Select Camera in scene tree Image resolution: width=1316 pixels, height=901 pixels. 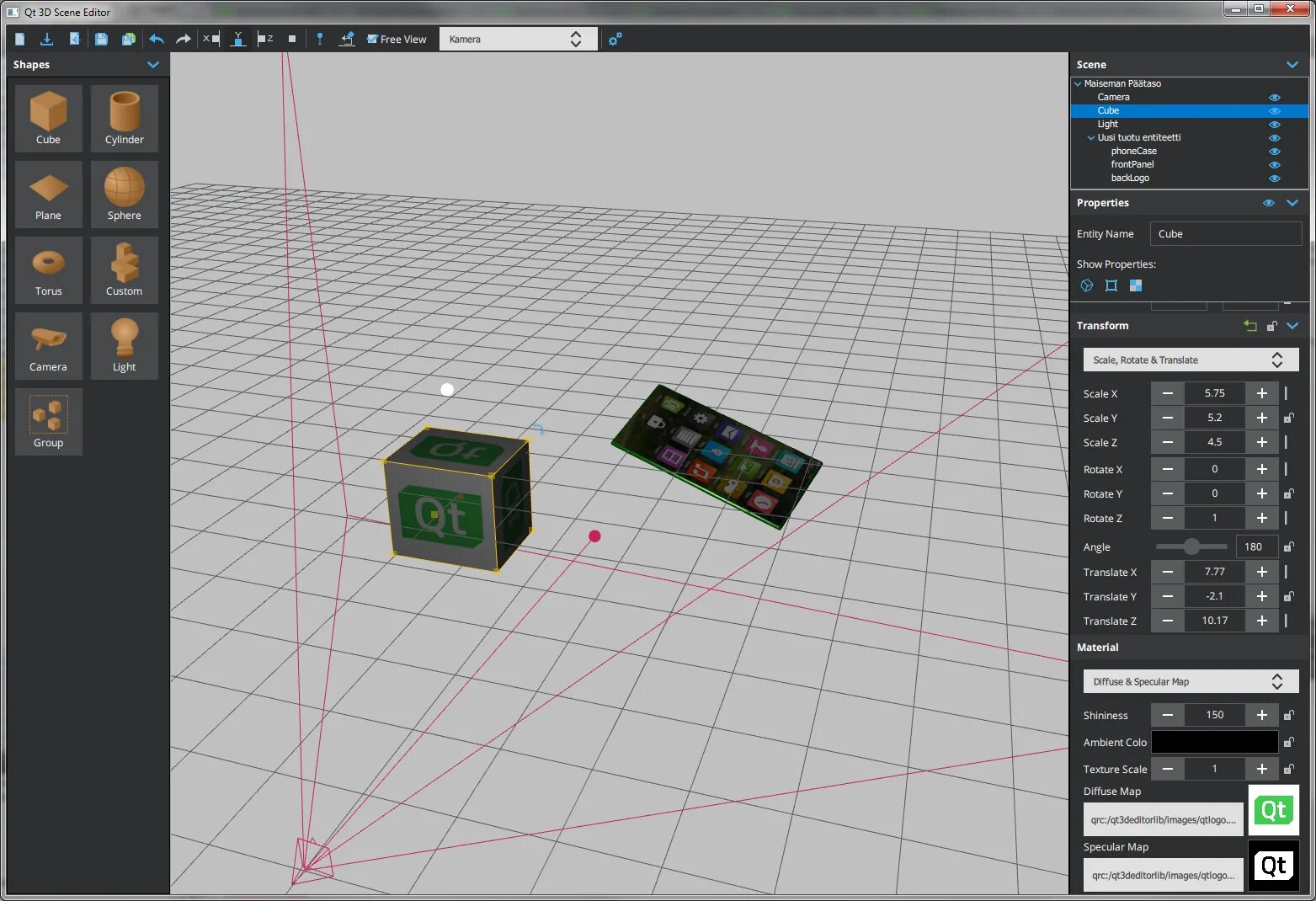click(1113, 98)
